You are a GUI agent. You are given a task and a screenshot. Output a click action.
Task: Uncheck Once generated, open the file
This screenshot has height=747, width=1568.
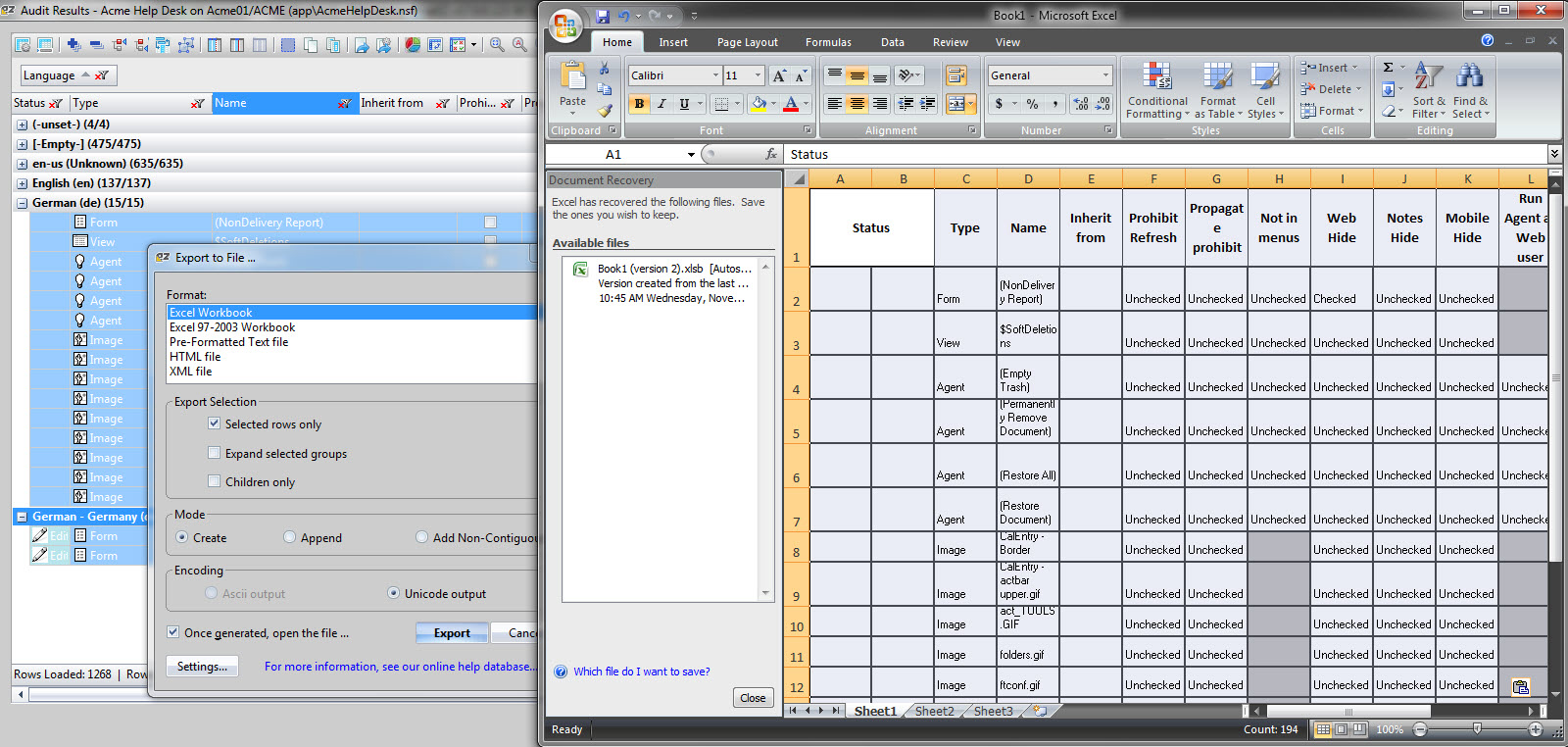point(173,632)
